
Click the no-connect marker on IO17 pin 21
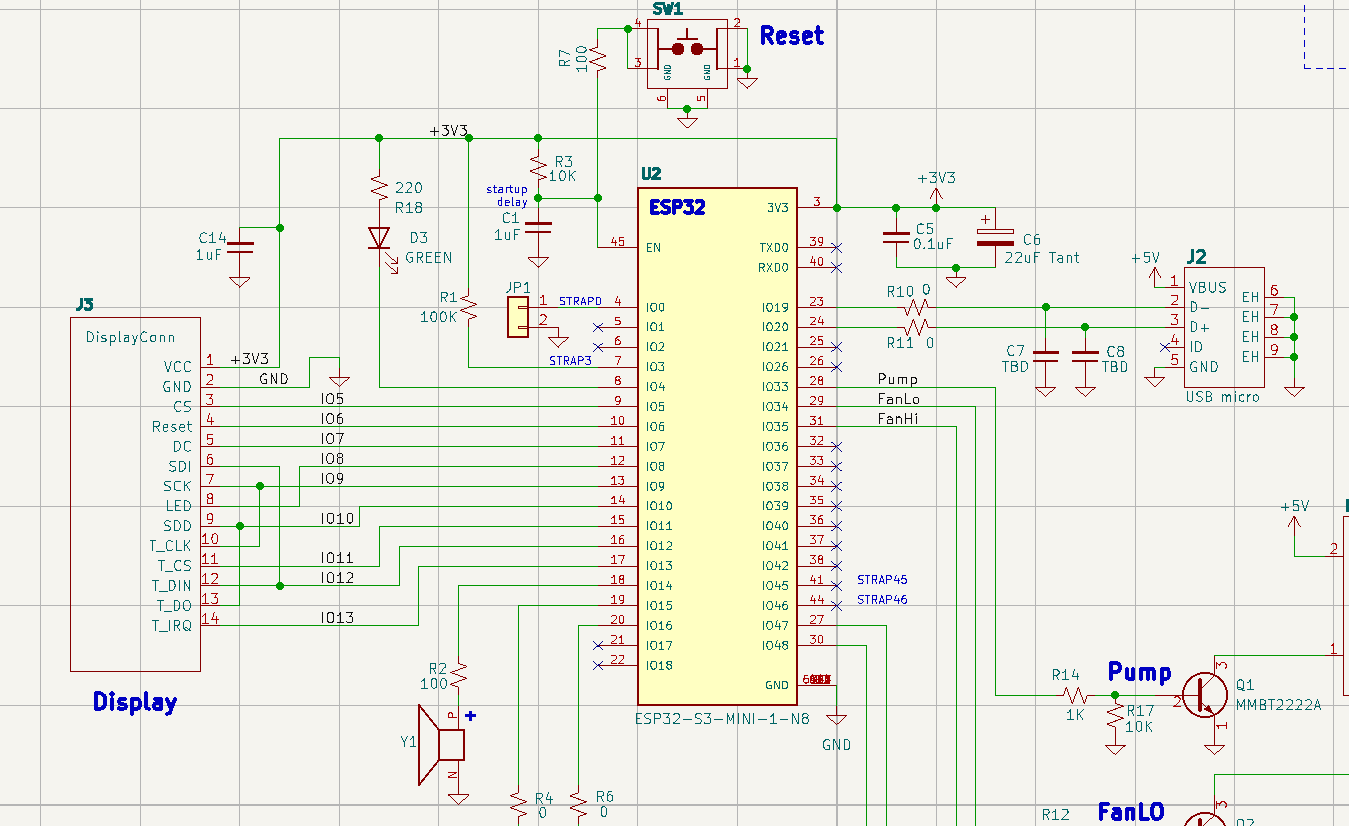[598, 645]
